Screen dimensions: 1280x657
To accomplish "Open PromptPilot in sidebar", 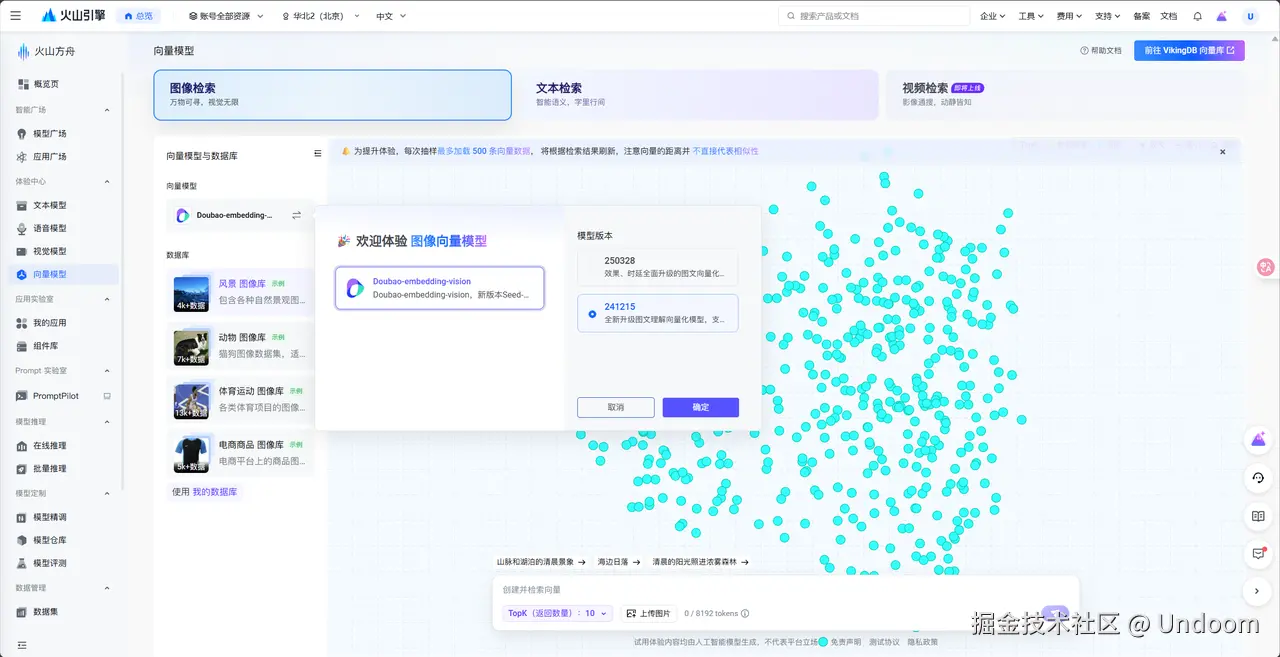I will [x=61, y=396].
